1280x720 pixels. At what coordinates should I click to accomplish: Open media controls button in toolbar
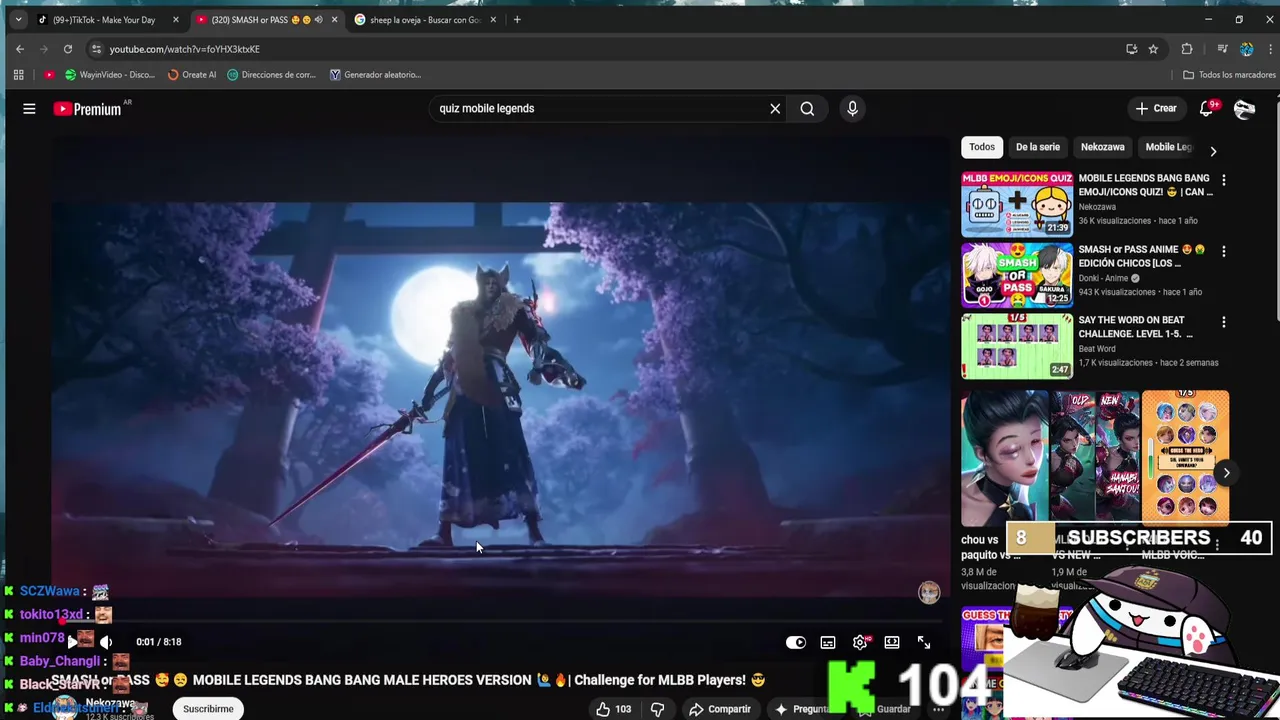coord(1222,49)
